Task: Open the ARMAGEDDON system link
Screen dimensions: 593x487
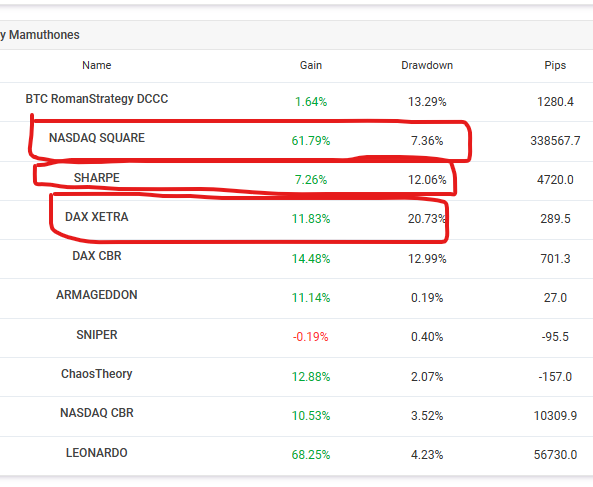Action: click(x=97, y=295)
